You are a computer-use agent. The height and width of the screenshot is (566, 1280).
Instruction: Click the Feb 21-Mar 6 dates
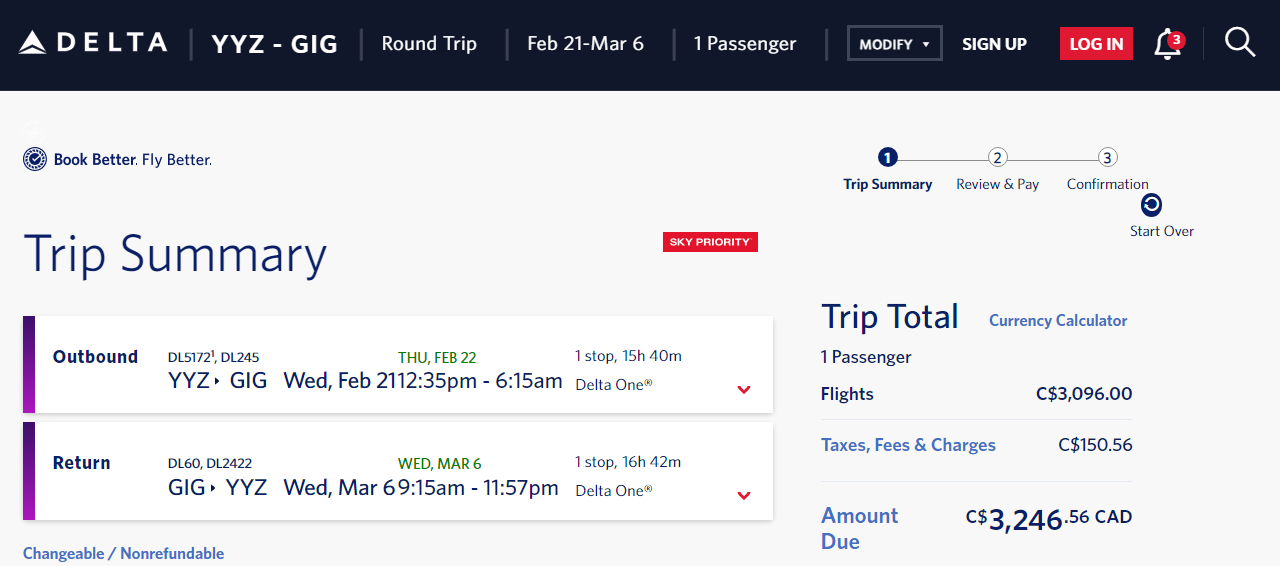tap(585, 44)
